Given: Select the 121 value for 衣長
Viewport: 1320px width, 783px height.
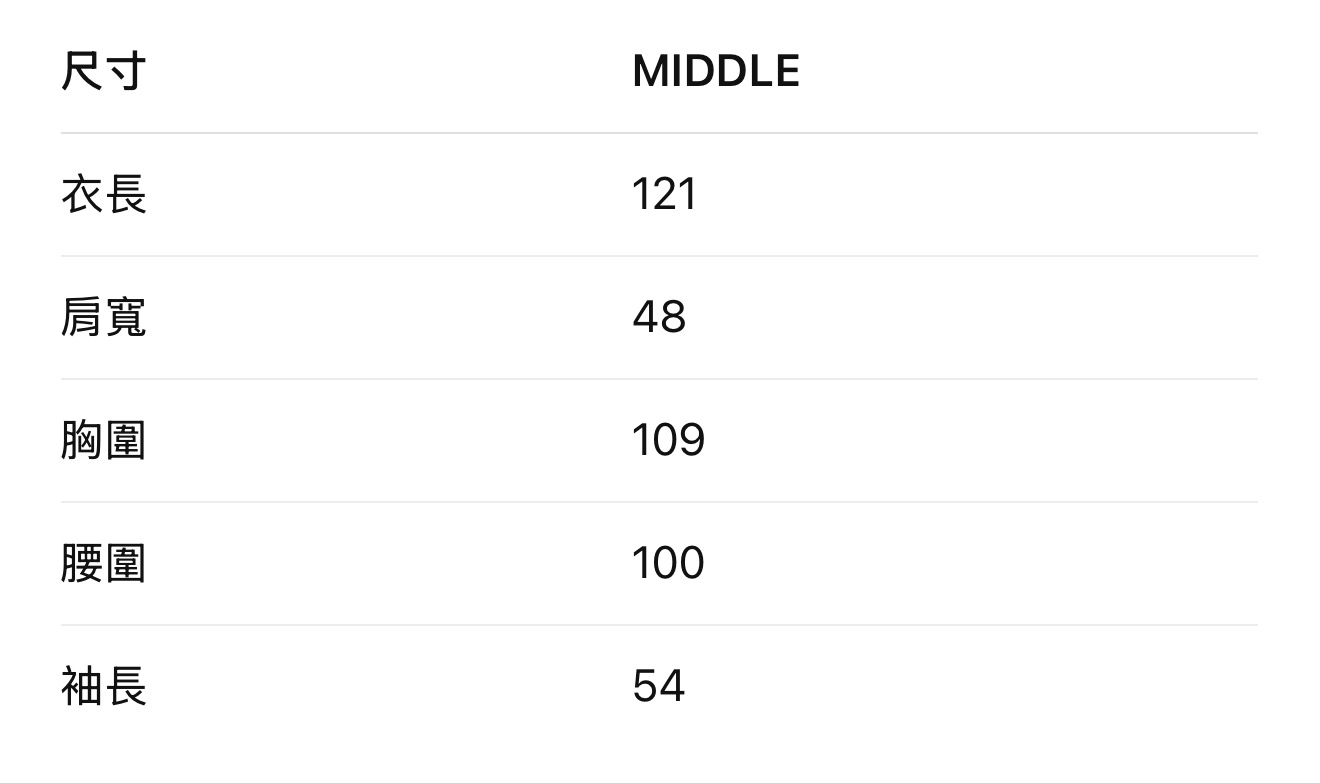Looking at the screenshot, I should pos(664,194).
